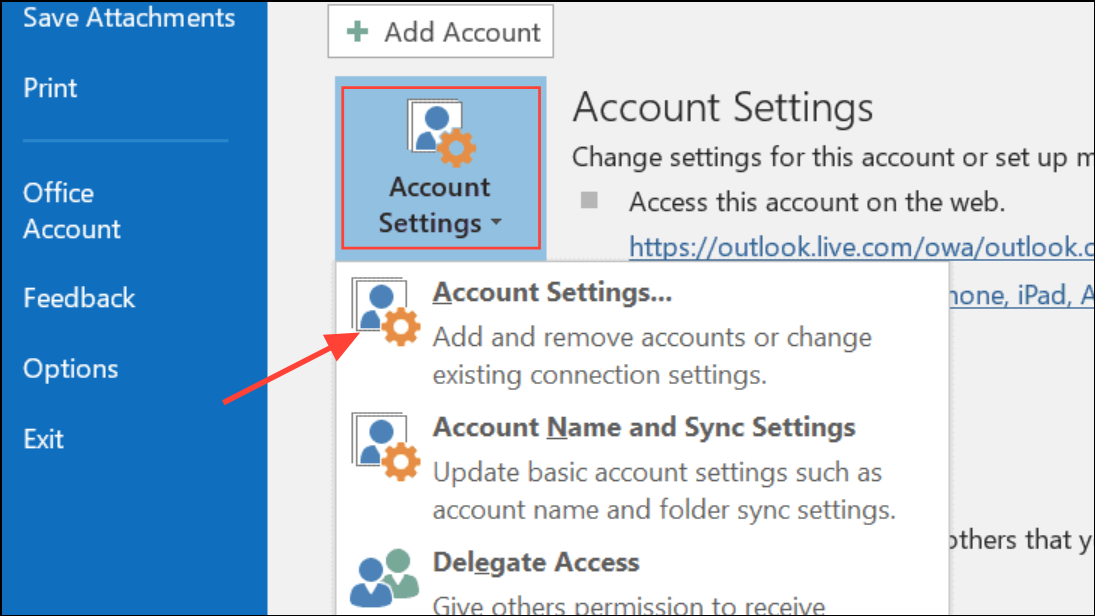Click the 'Update basic account settings' description text

pos(658,472)
